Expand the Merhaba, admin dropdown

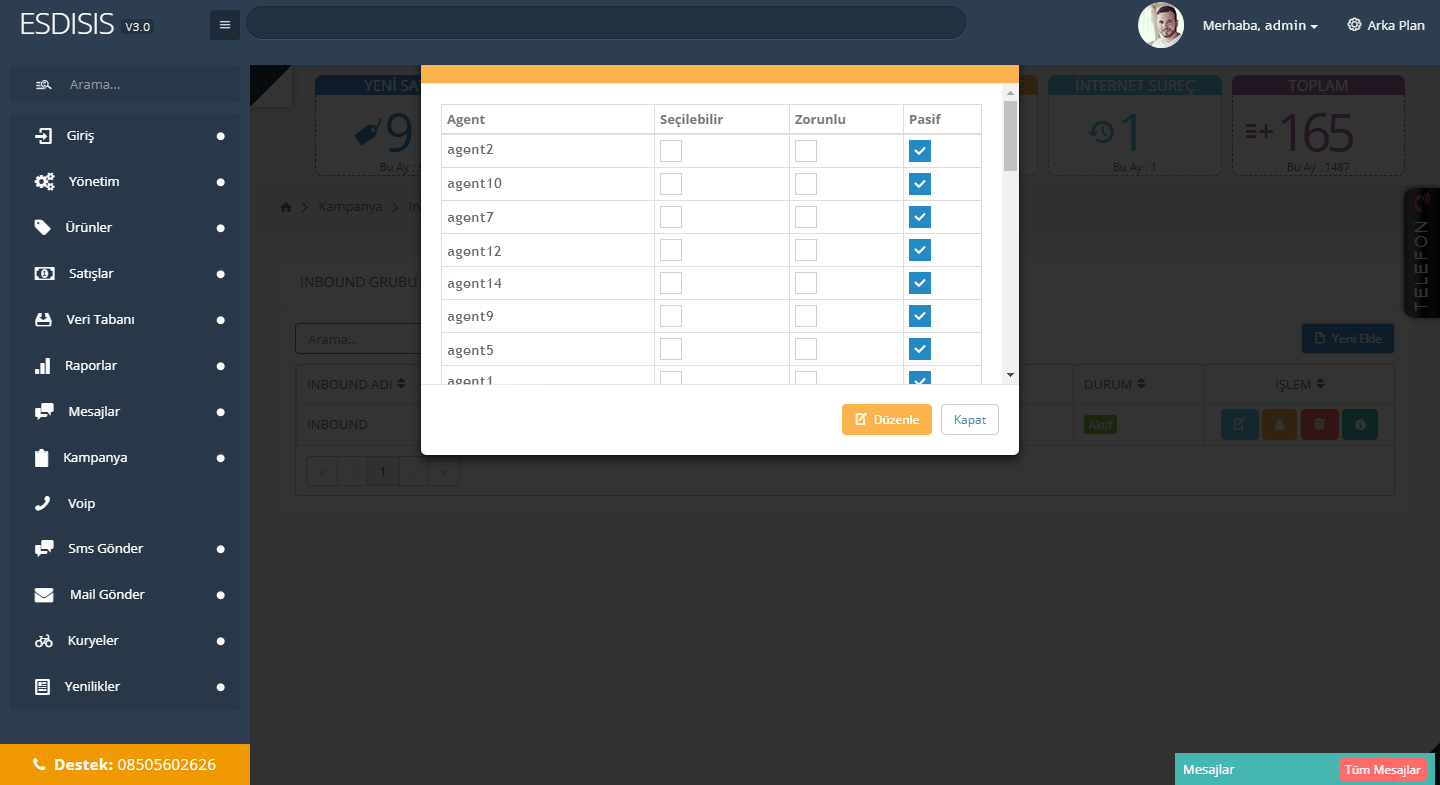1260,26
